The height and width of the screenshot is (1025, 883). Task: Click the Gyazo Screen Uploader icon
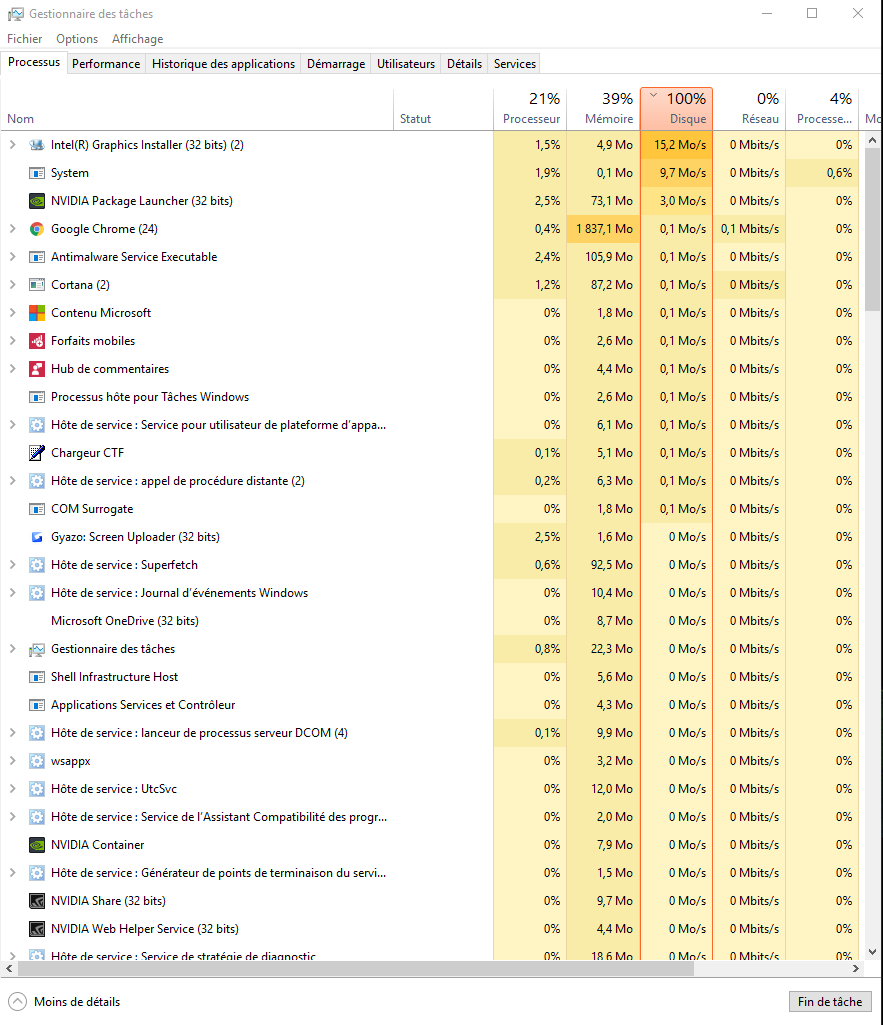click(x=37, y=537)
